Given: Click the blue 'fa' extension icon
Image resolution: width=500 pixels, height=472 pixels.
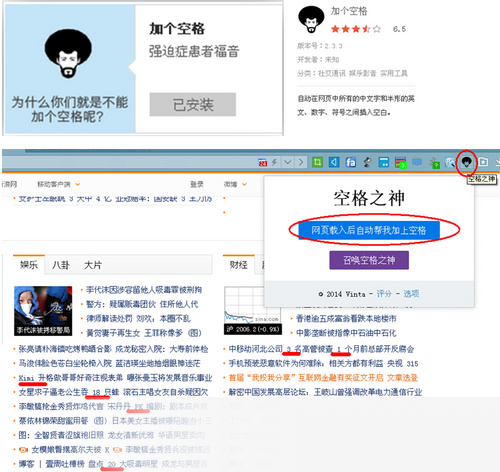Looking at the screenshot, I should pyautogui.click(x=350, y=162).
